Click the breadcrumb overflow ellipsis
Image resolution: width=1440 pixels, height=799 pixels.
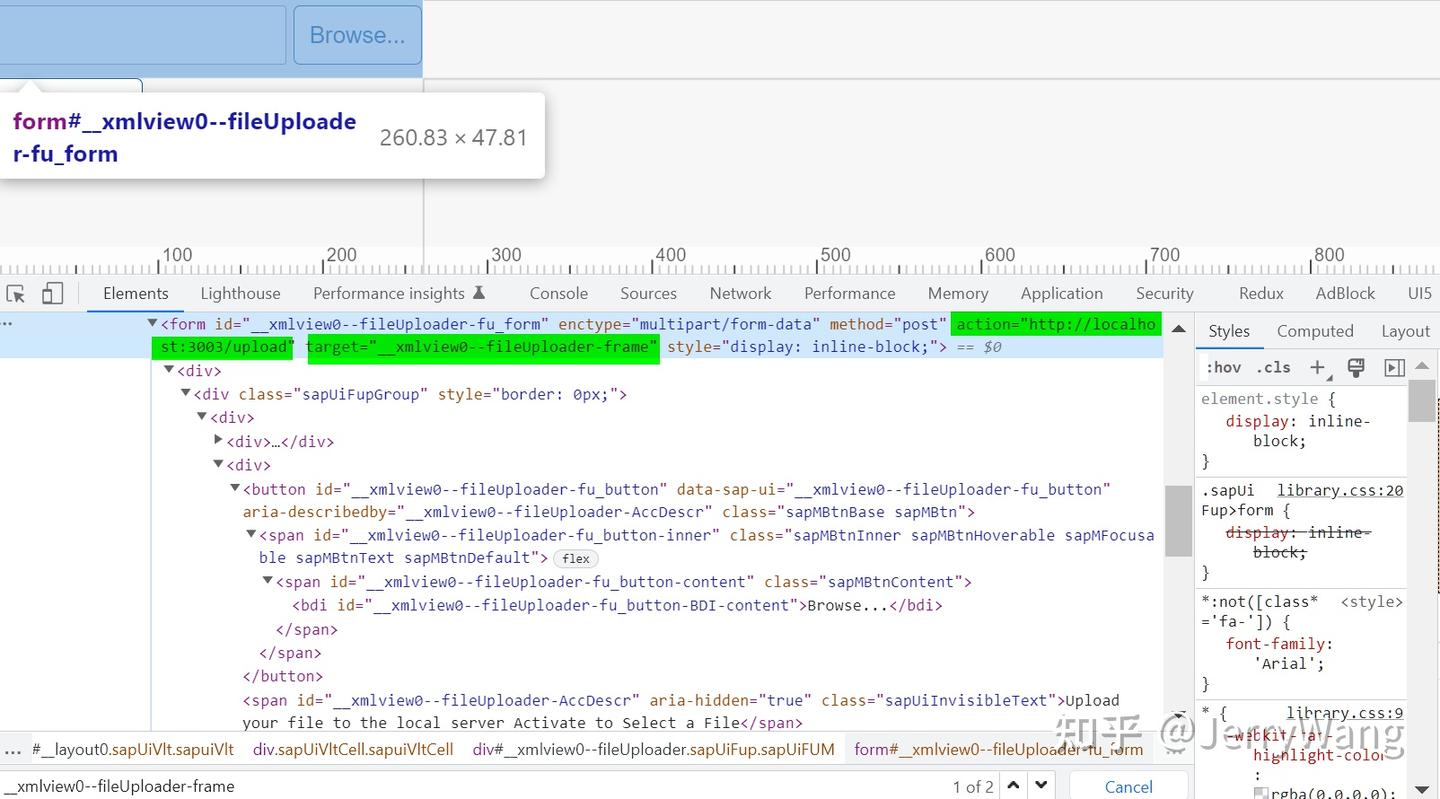point(13,750)
